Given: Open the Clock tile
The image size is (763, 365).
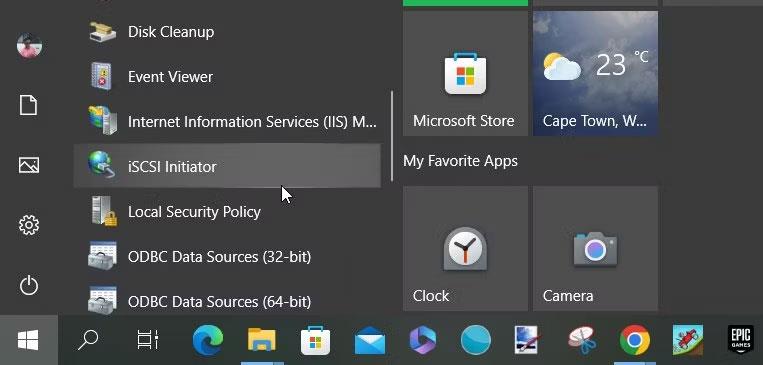Looking at the screenshot, I should point(465,248).
